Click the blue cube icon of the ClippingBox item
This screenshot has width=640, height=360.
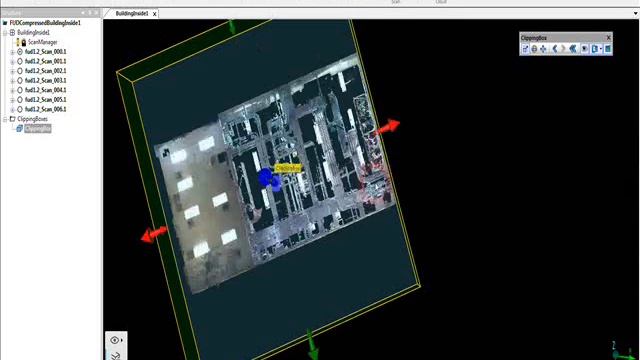coord(19,129)
